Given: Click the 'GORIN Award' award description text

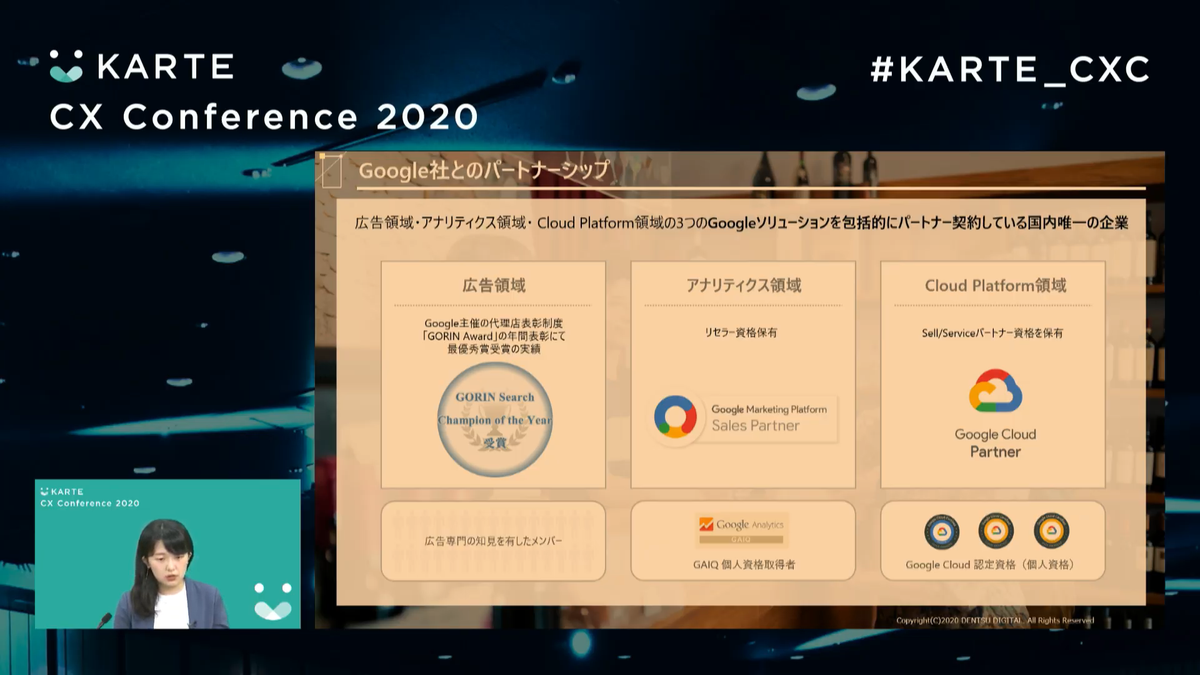Looking at the screenshot, I should pyautogui.click(x=494, y=336).
